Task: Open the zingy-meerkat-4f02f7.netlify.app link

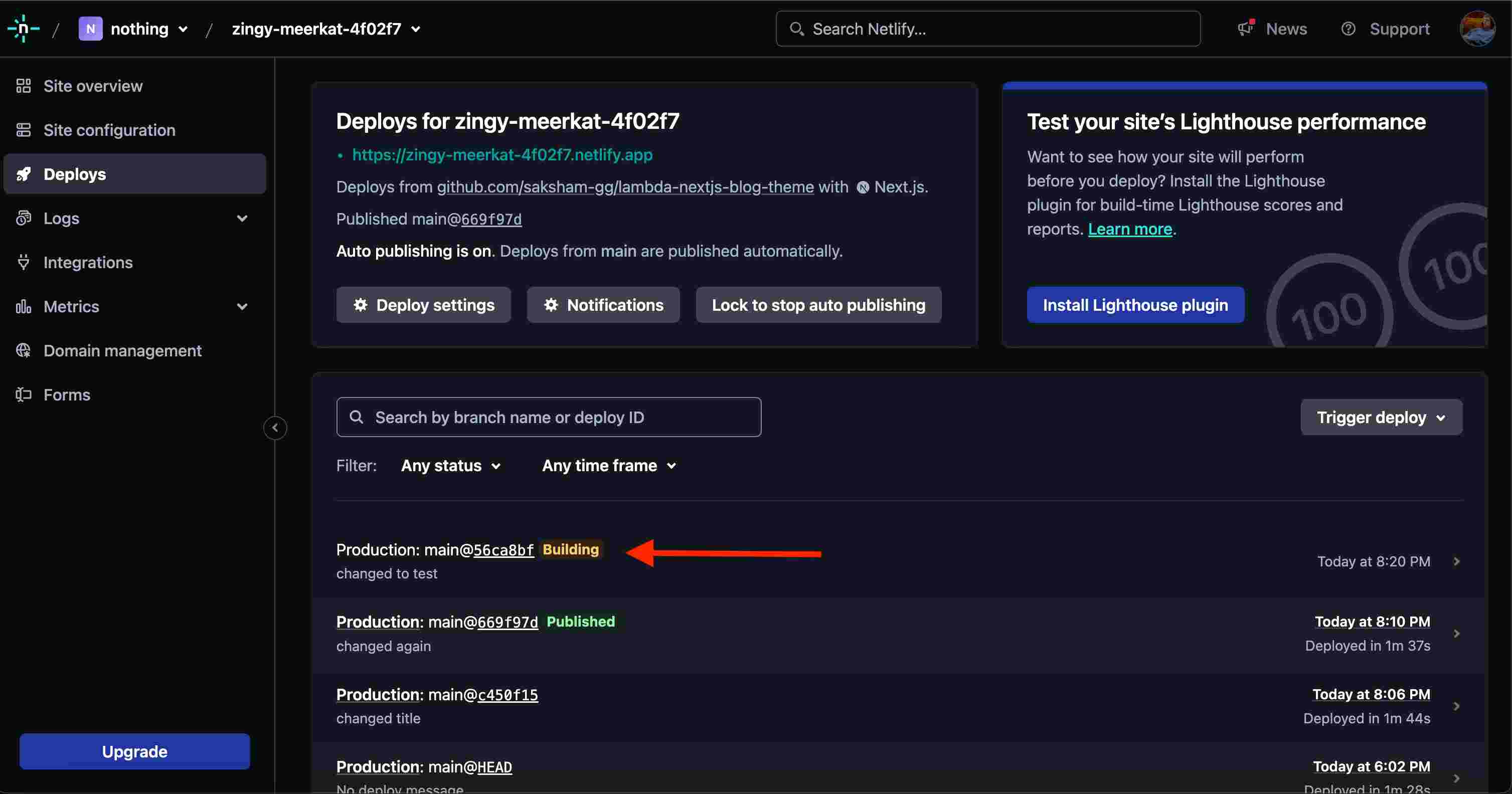Action: click(502, 155)
